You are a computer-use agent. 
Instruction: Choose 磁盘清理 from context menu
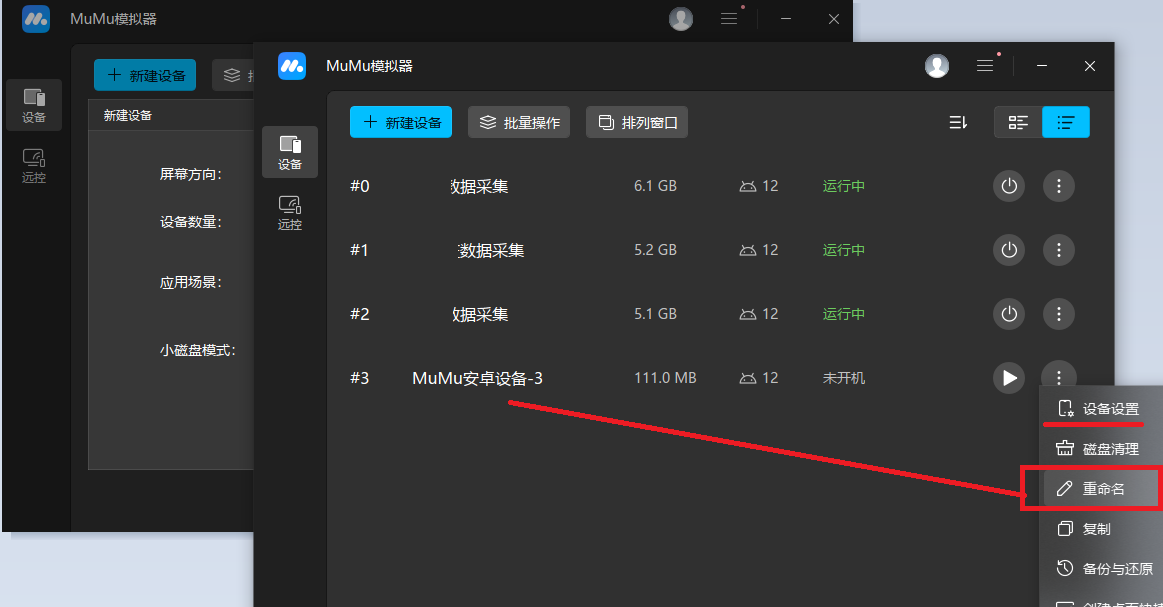[x=1101, y=449]
